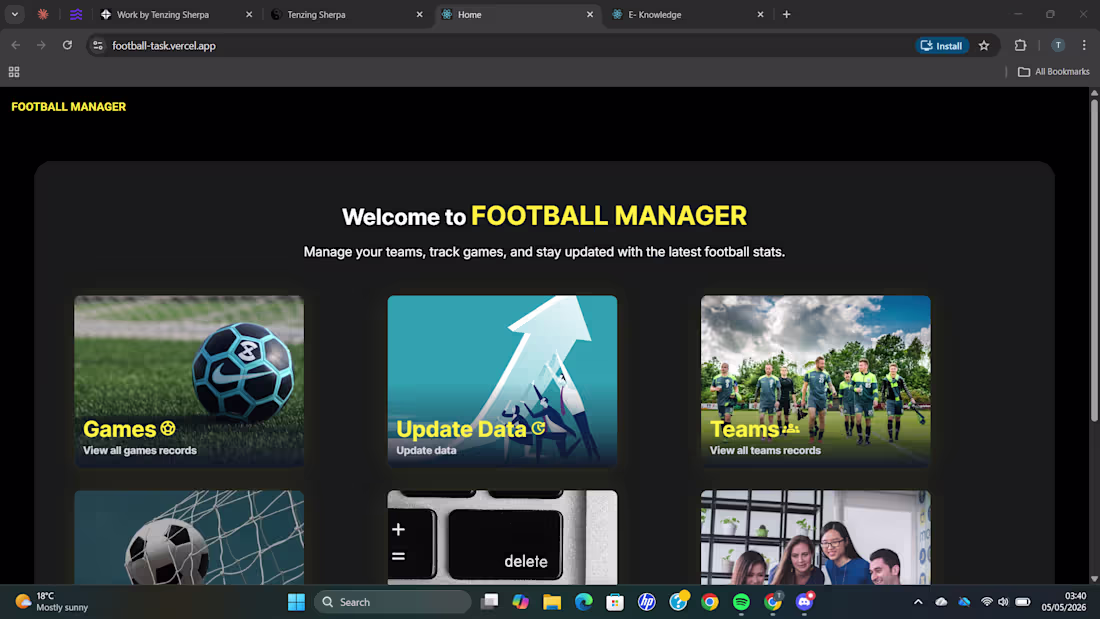The width and height of the screenshot is (1100, 619).
Task: Click the taskbar Search box
Action: pos(393,602)
